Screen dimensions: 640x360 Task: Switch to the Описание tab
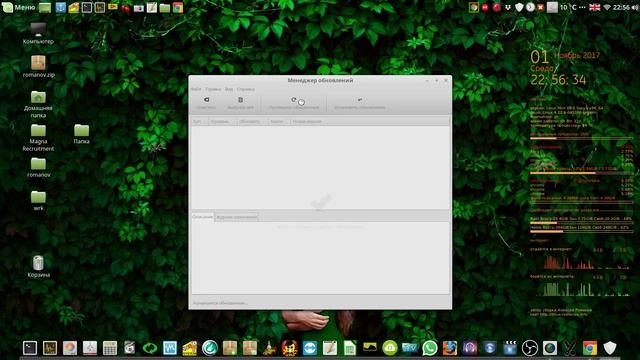[x=202, y=217]
